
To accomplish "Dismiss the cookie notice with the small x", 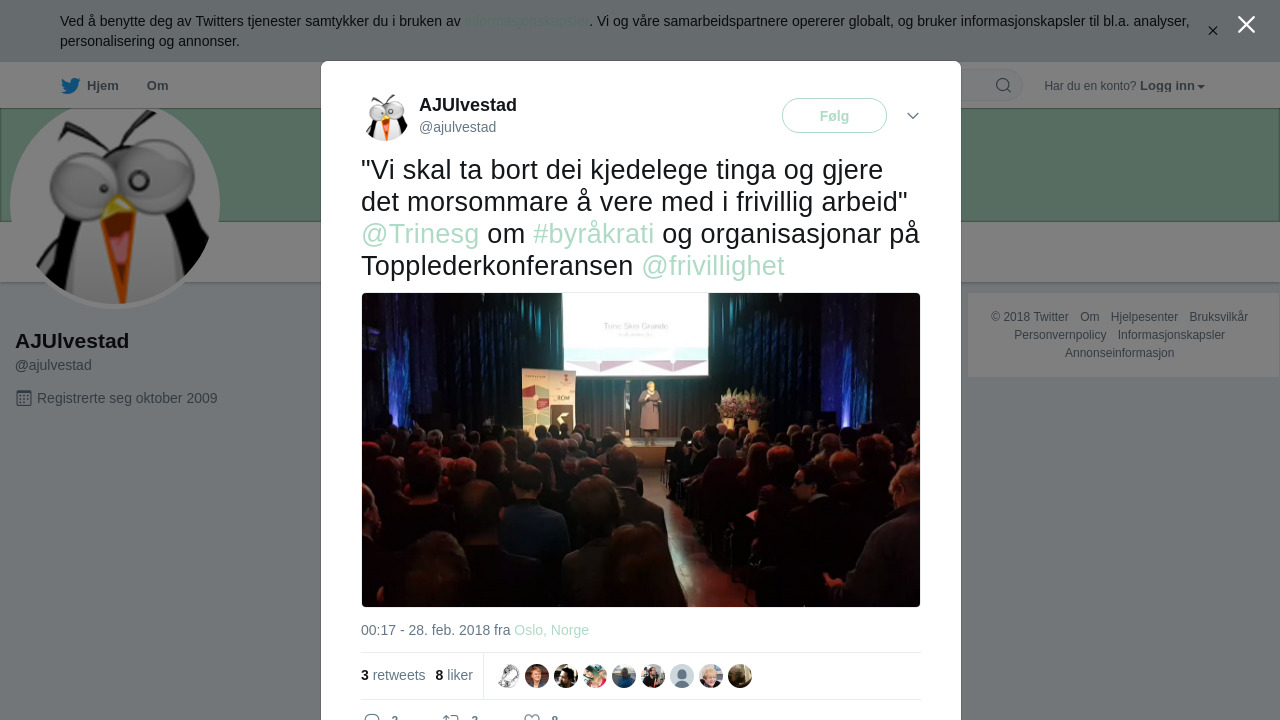I will pos(1213,31).
